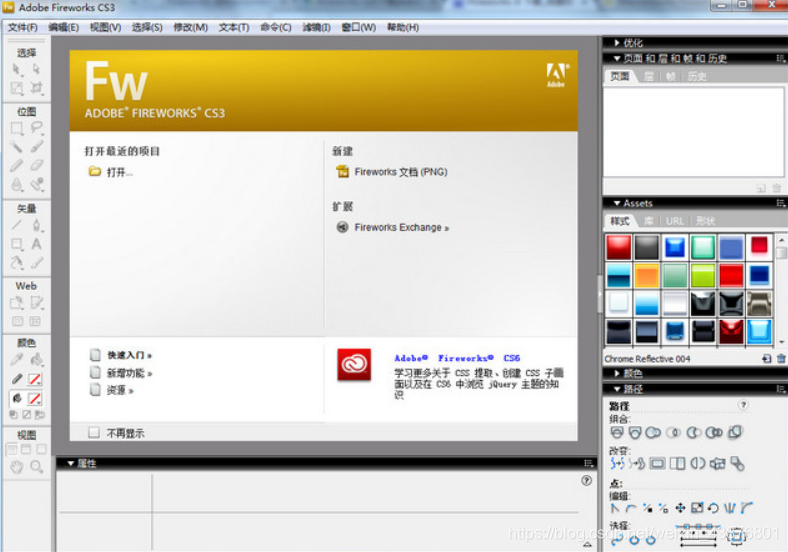
Task: Select the Line tool
Action: tap(17, 225)
